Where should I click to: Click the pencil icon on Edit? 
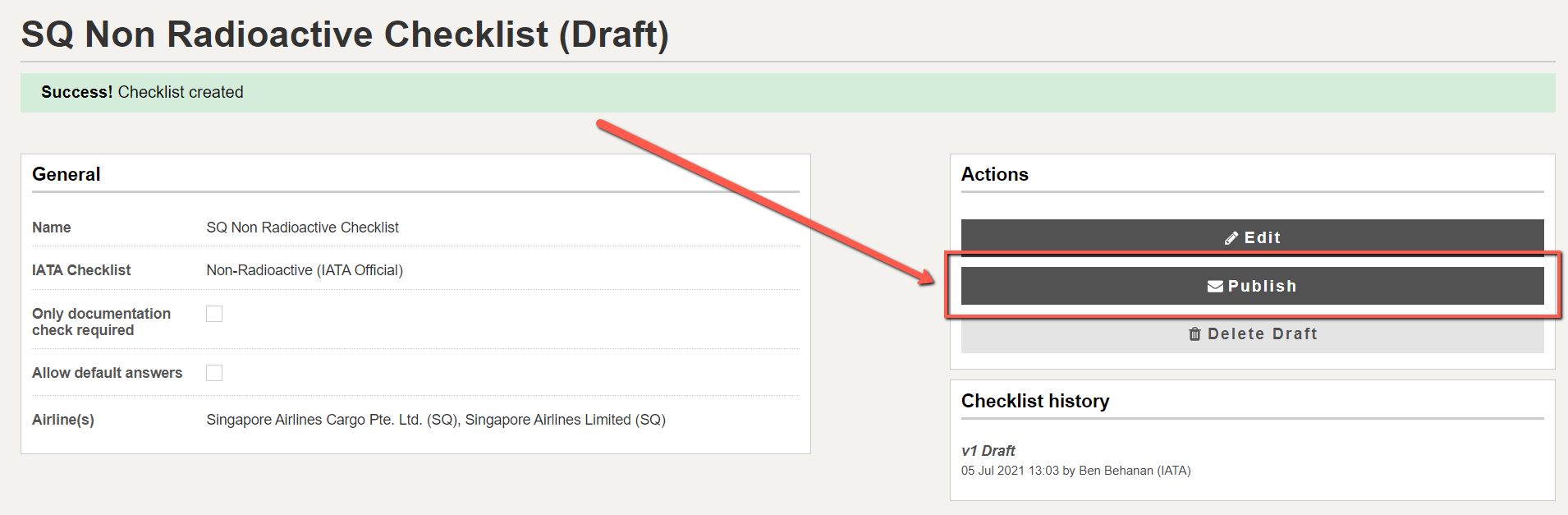coord(1231,238)
